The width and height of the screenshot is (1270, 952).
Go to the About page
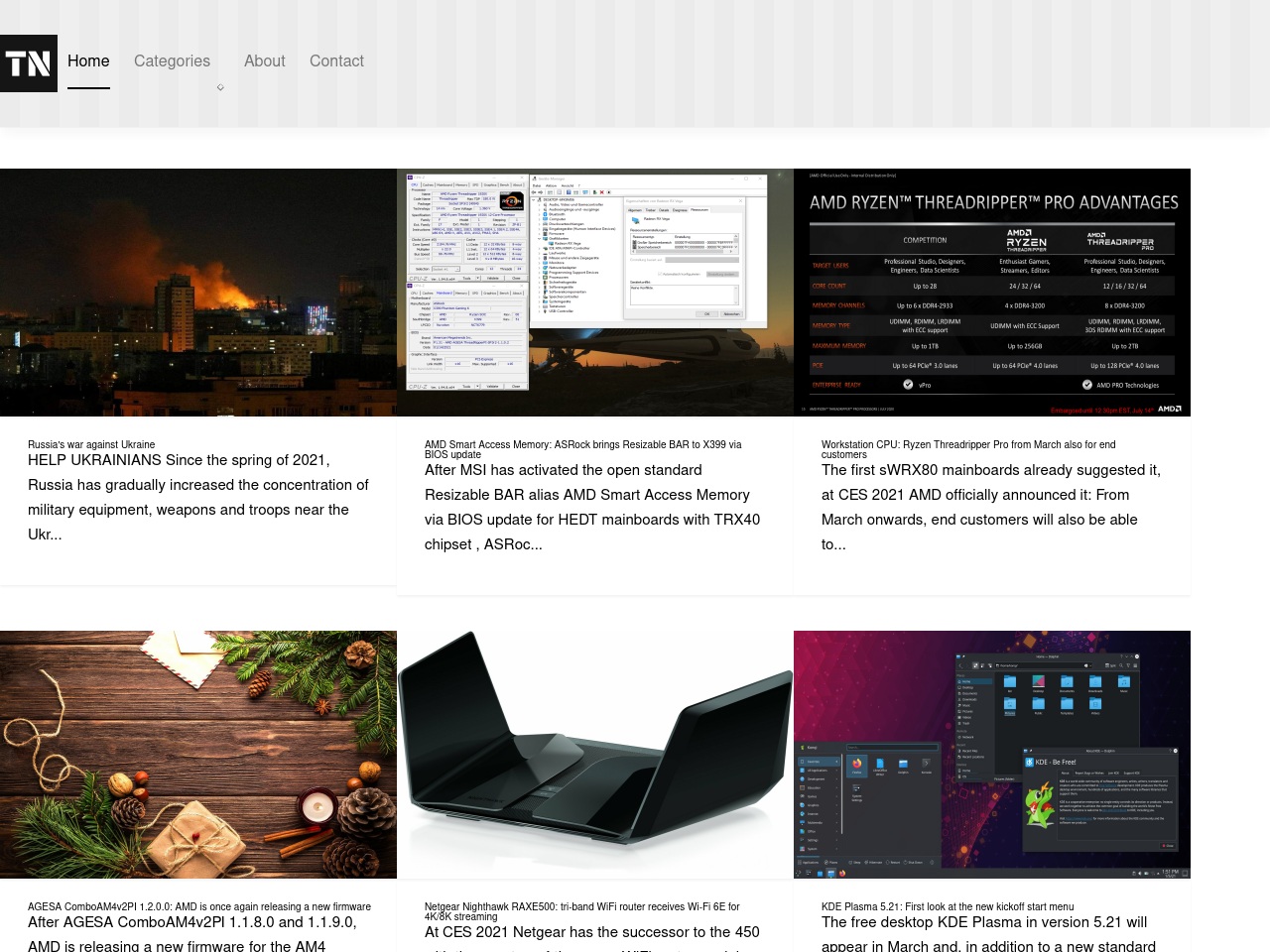pyautogui.click(x=265, y=60)
